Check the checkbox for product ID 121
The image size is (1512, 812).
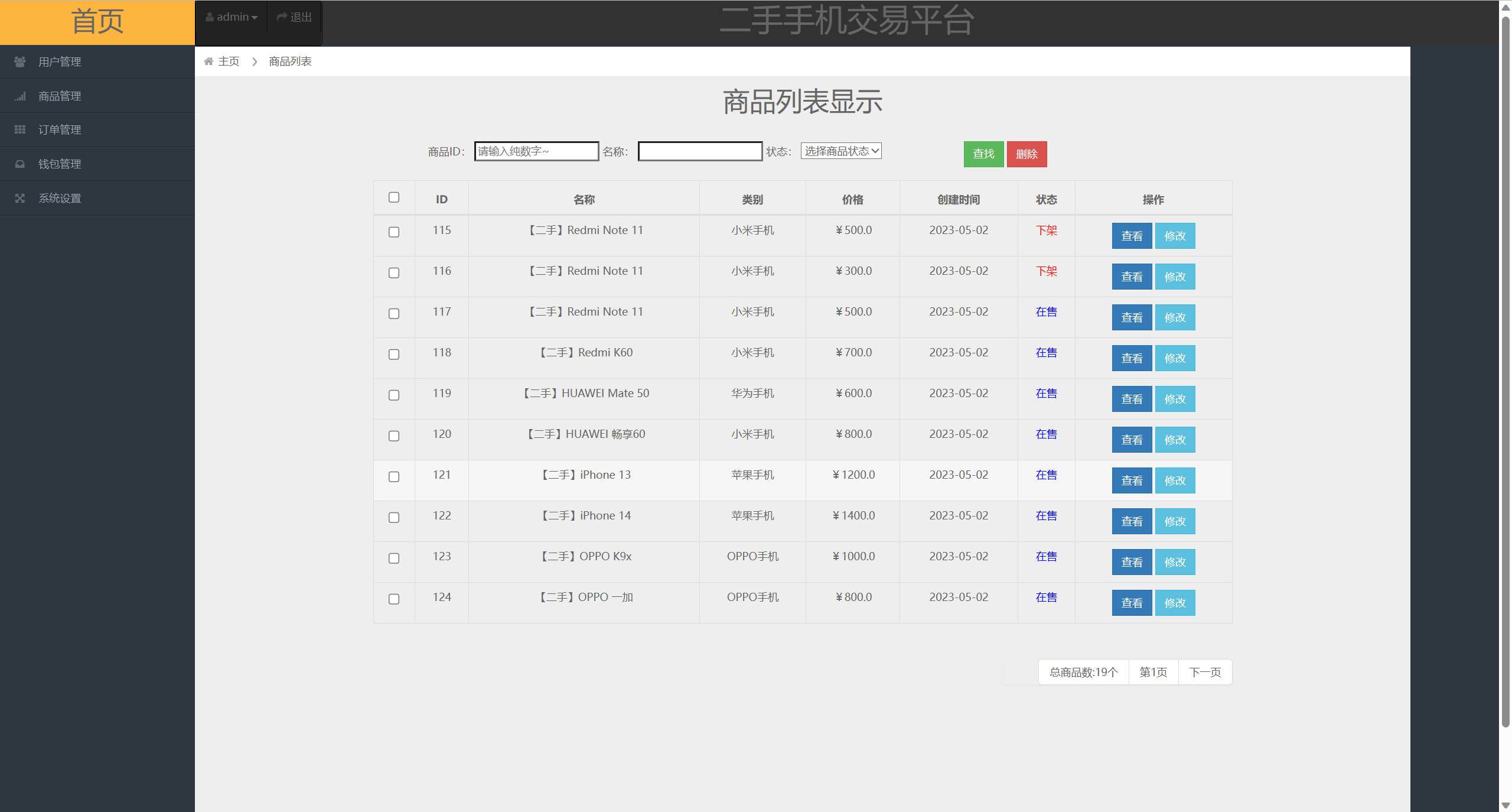click(x=394, y=478)
